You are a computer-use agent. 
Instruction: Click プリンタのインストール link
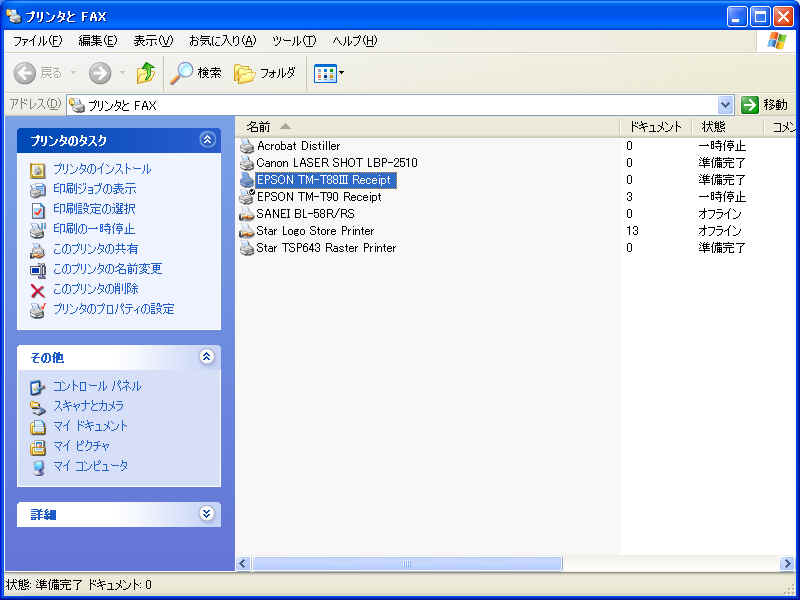102,169
